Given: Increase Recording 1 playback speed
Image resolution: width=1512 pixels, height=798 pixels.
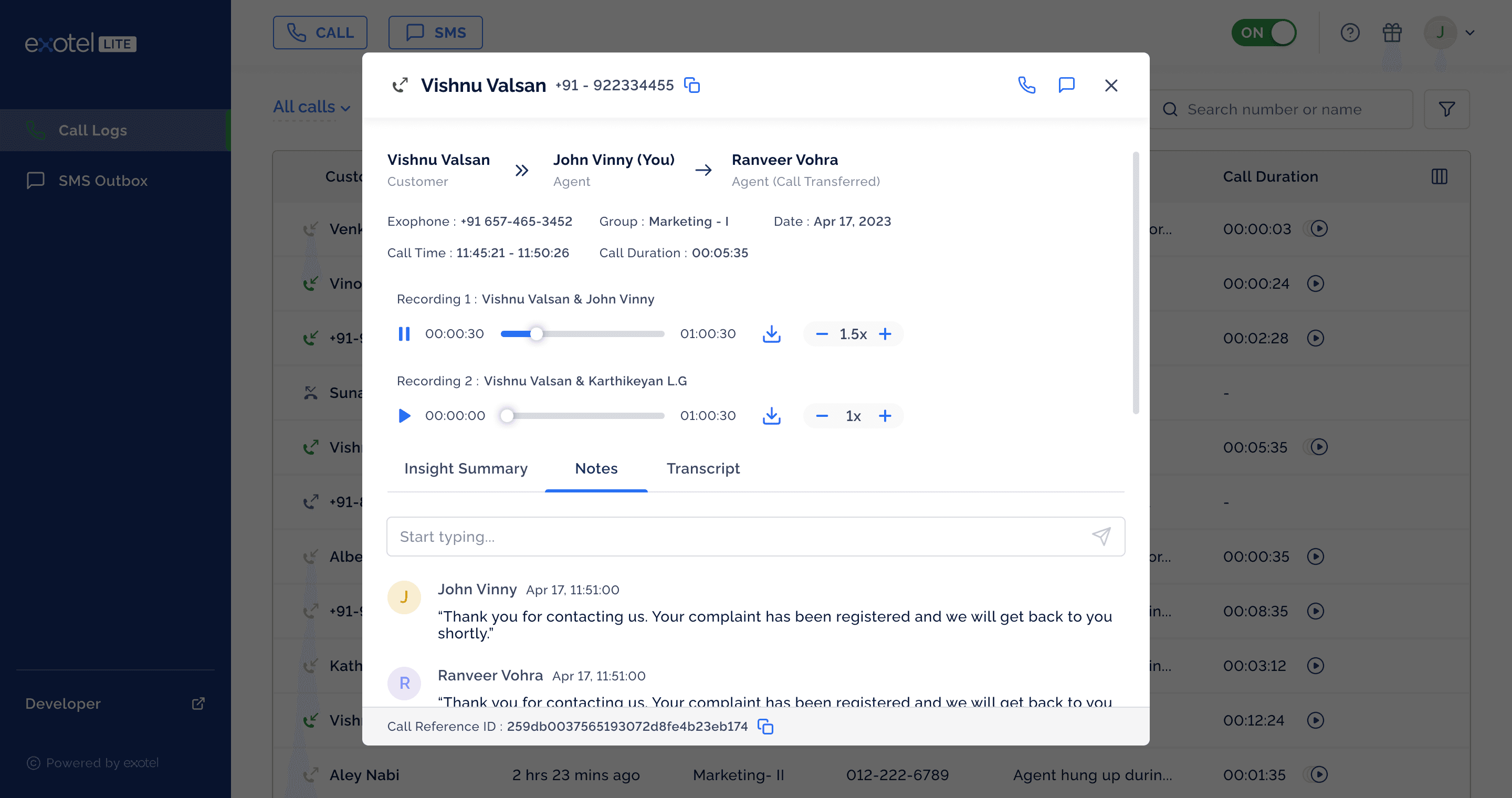Looking at the screenshot, I should tap(885, 334).
